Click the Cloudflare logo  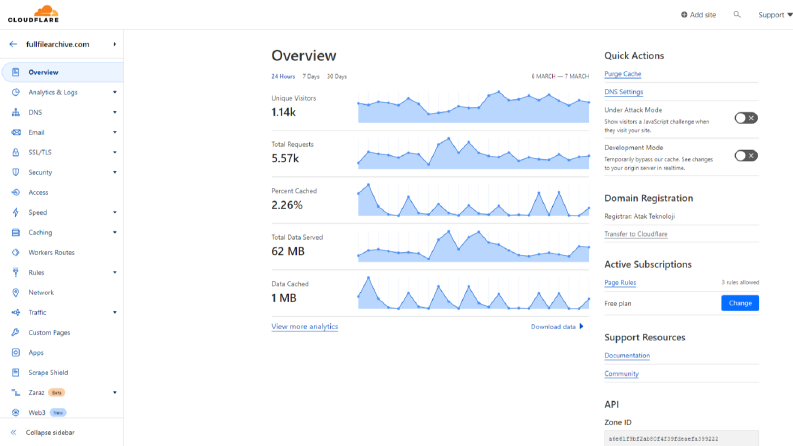coord(33,14)
